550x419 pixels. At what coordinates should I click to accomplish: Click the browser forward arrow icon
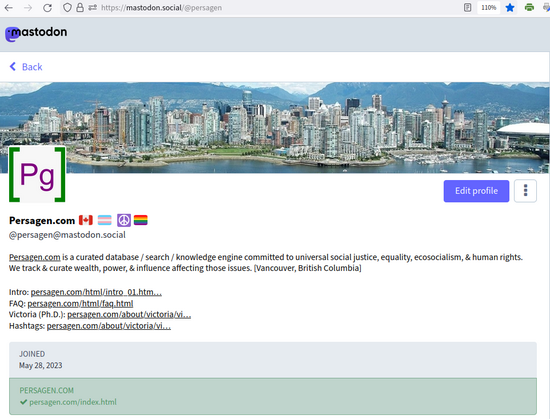[28, 7]
